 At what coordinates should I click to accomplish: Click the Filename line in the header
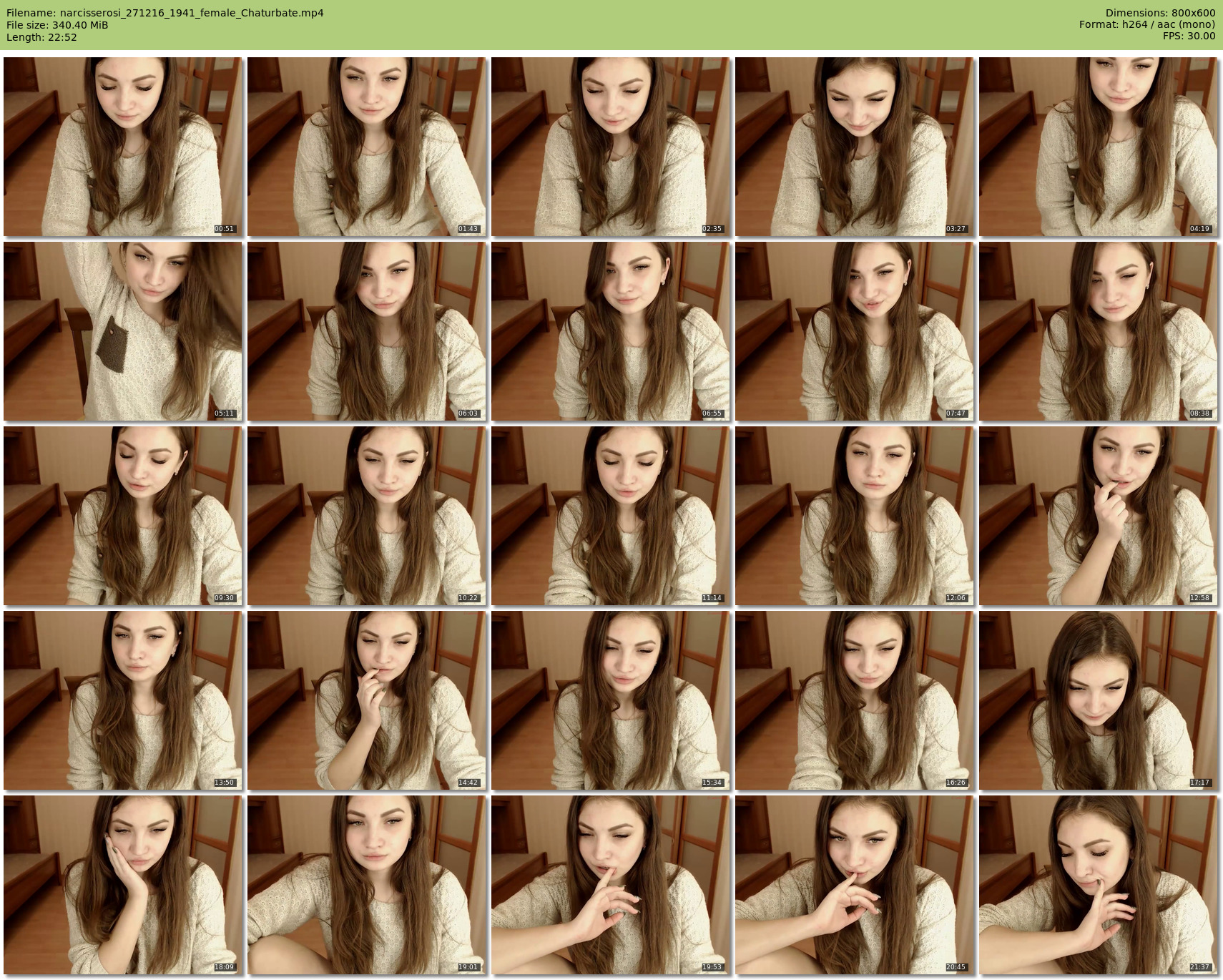click(x=165, y=13)
